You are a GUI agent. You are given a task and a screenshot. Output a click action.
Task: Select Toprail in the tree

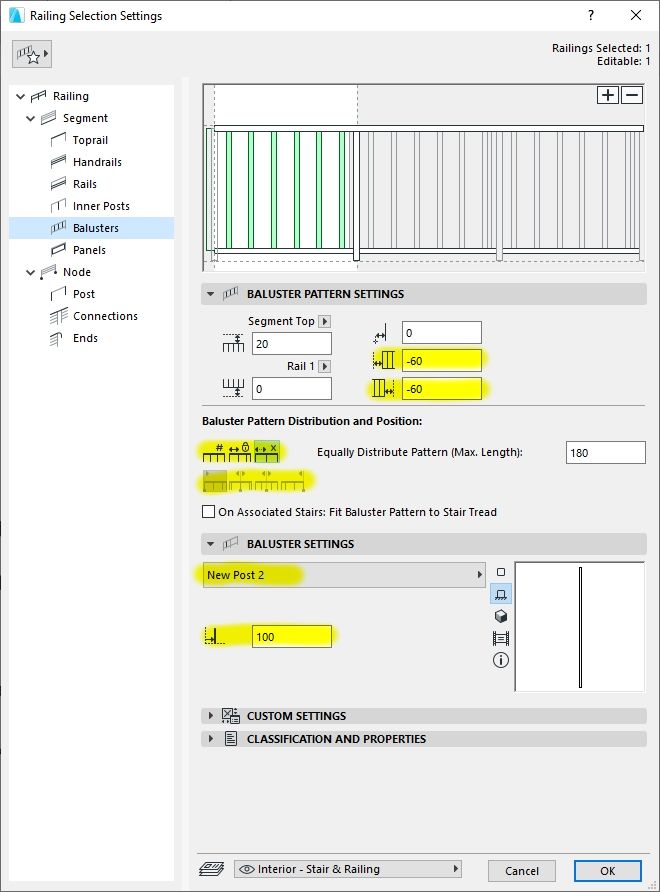coord(90,140)
